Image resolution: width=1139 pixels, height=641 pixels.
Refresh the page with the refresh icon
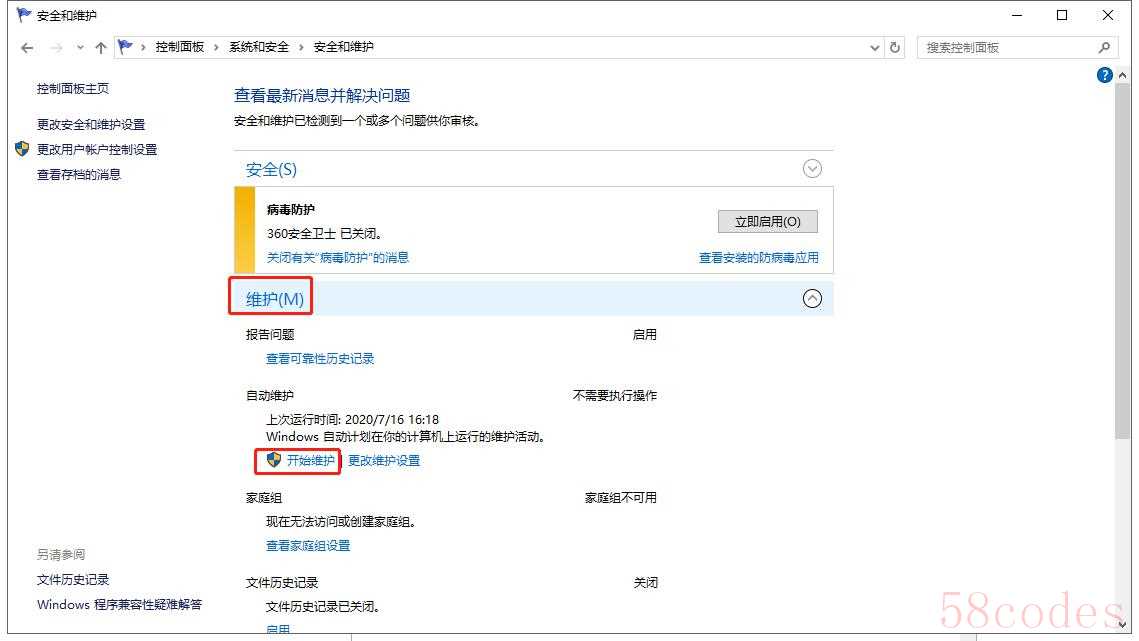[x=895, y=47]
